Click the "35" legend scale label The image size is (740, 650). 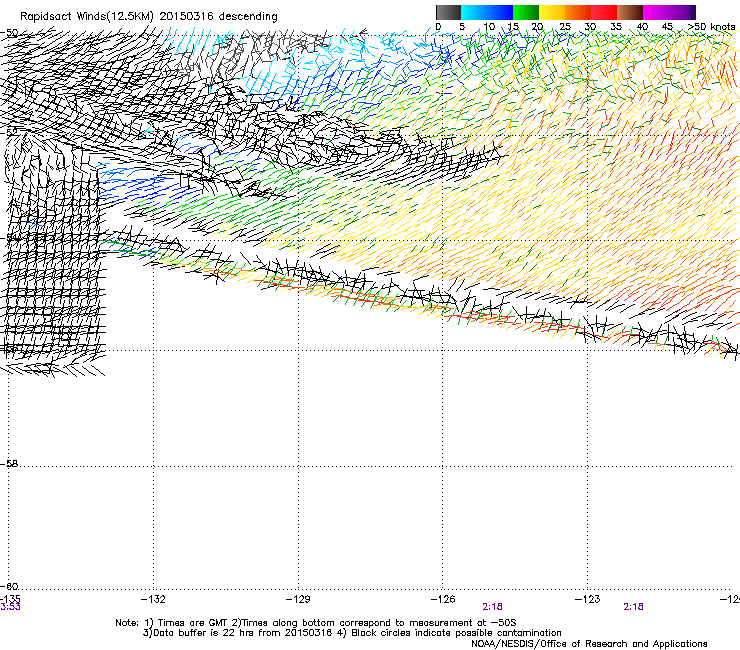616,27
